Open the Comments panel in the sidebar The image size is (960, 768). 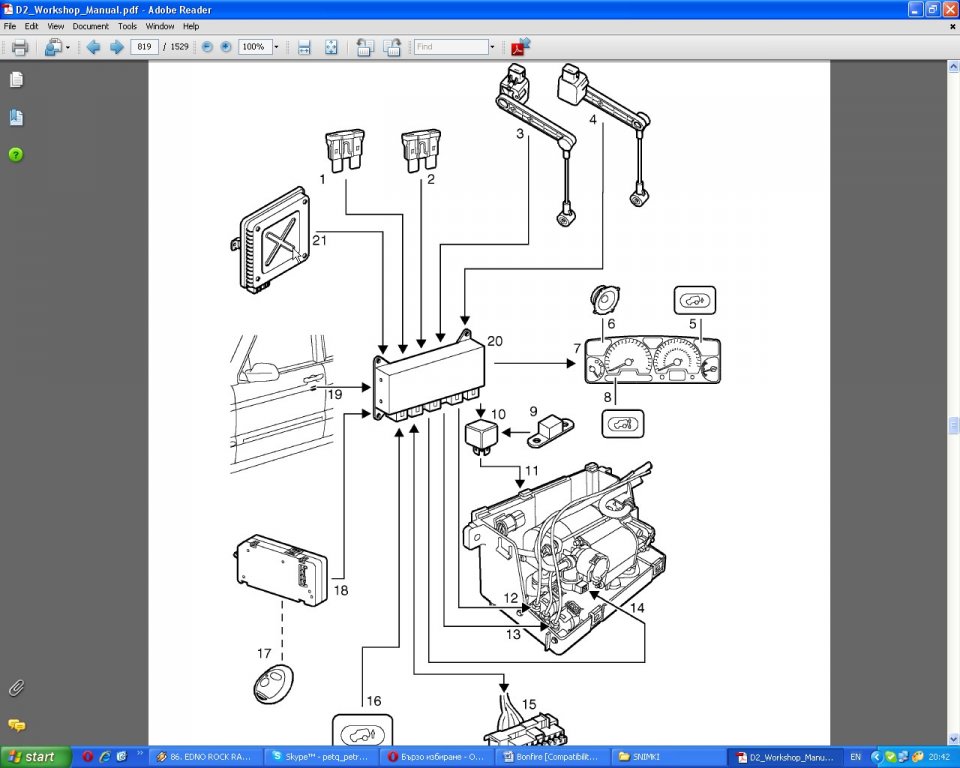(16, 725)
